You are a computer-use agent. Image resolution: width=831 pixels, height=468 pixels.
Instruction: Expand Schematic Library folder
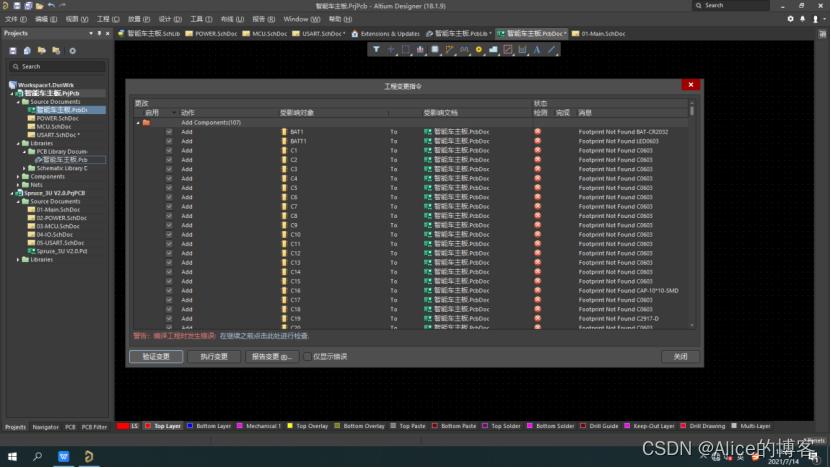point(24,168)
